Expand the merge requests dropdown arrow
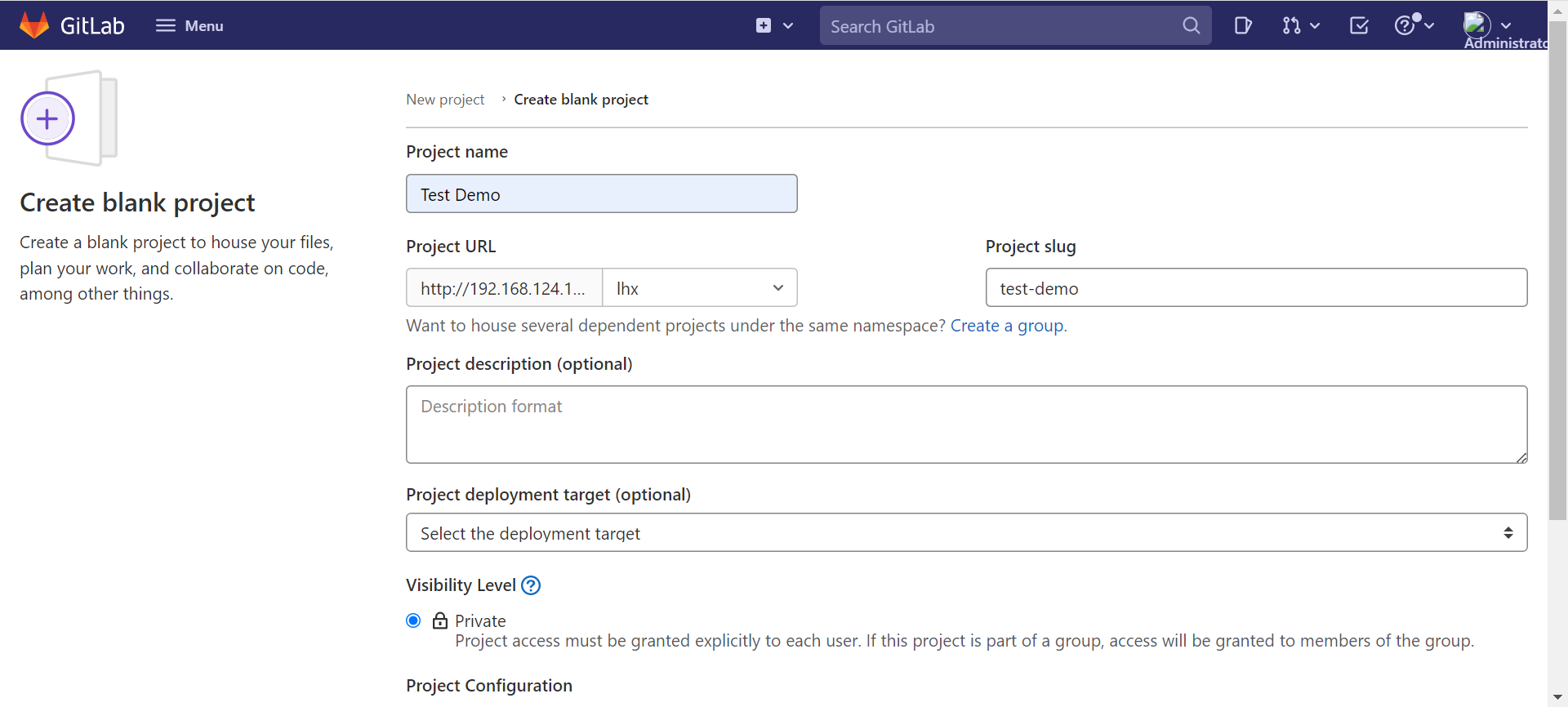This screenshot has width=1568, height=707. (x=1315, y=26)
